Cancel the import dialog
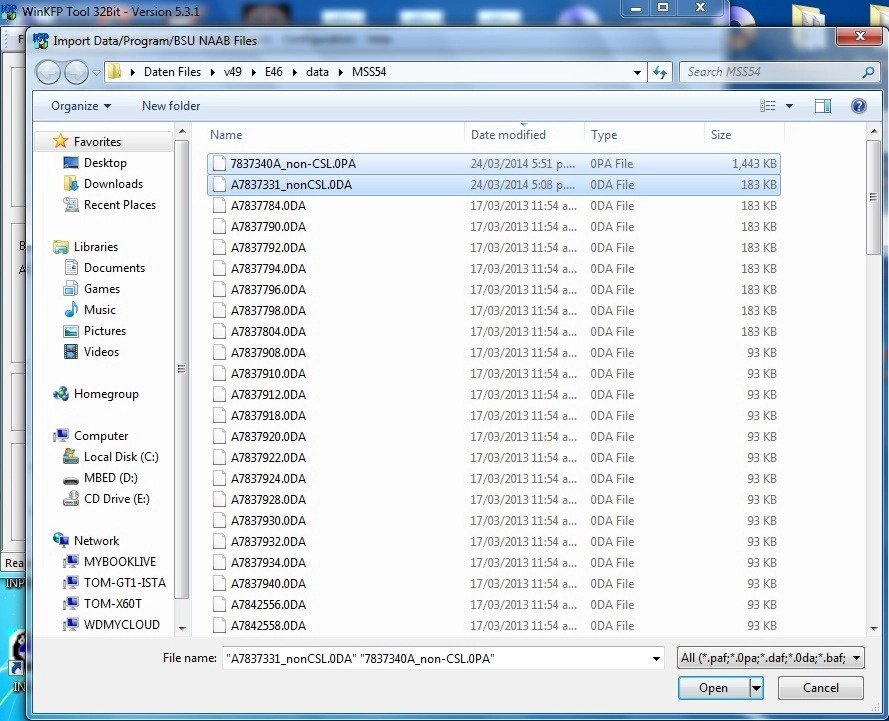Image resolution: width=889 pixels, height=721 pixels. click(x=820, y=688)
